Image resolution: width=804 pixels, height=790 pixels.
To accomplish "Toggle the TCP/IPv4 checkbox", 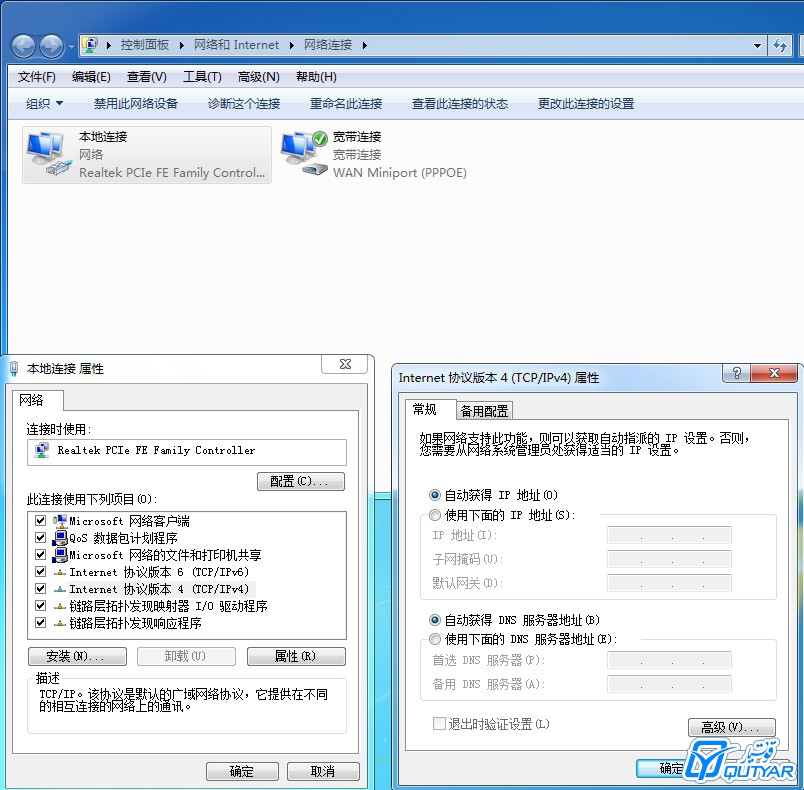I will [x=41, y=588].
